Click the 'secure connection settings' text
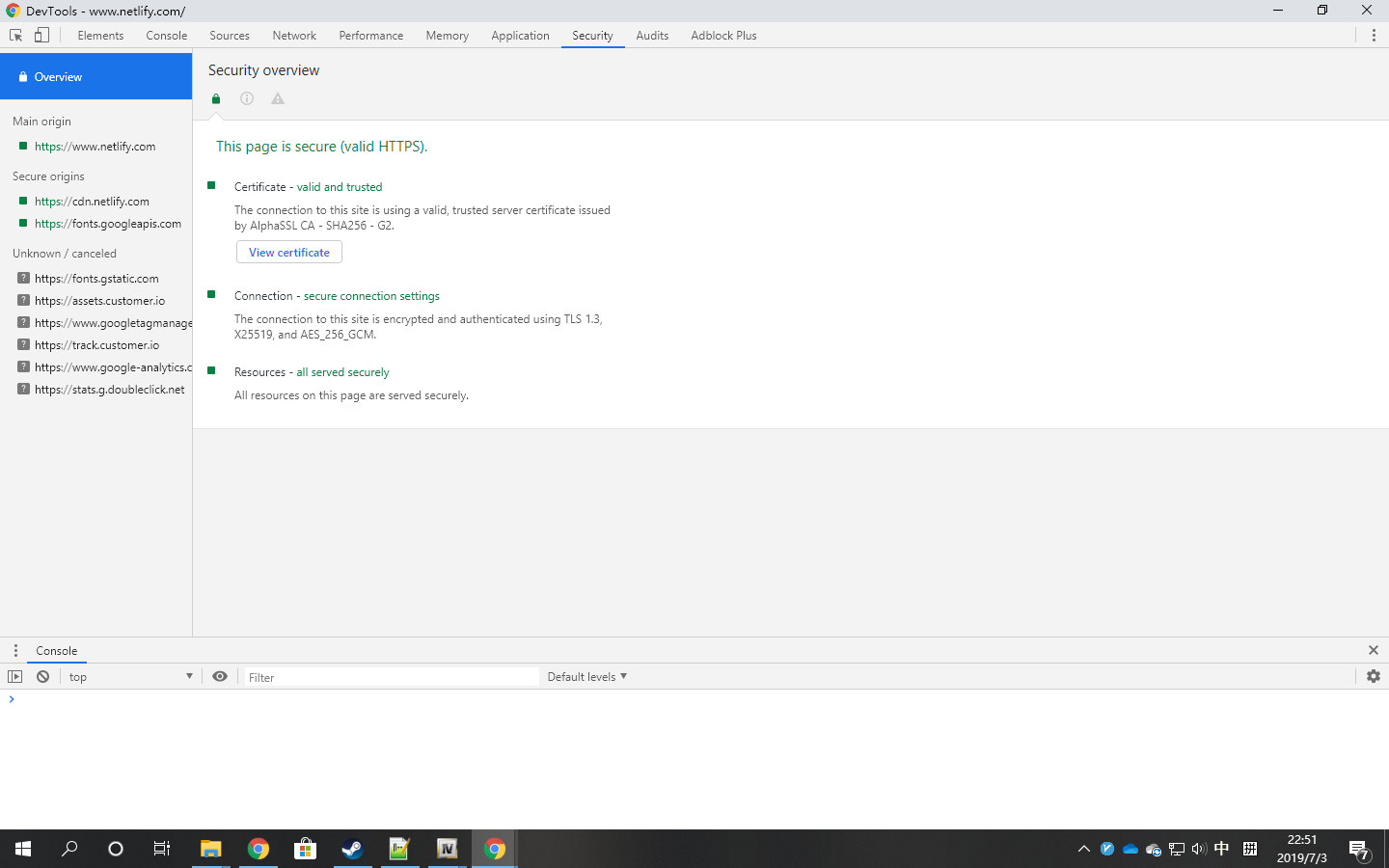 (x=371, y=296)
